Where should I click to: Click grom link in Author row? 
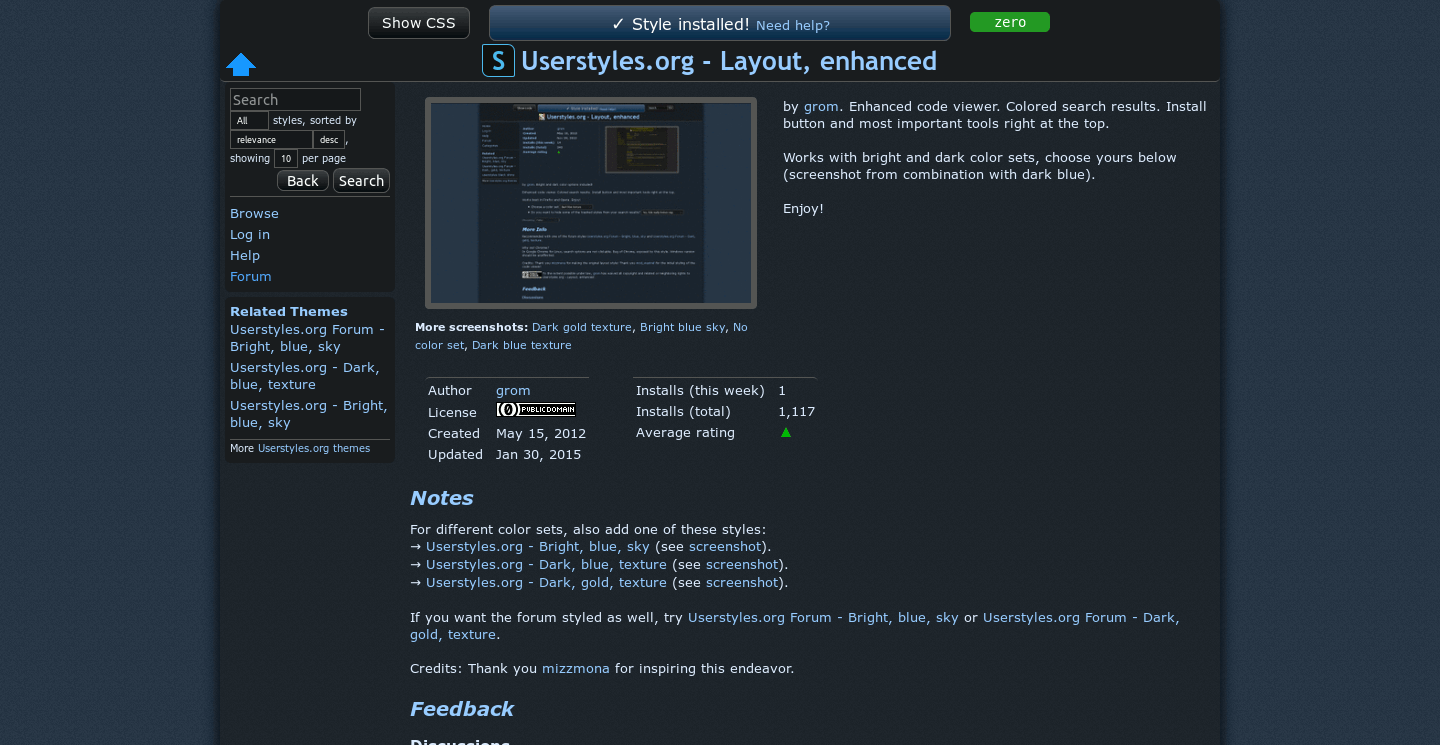point(513,390)
